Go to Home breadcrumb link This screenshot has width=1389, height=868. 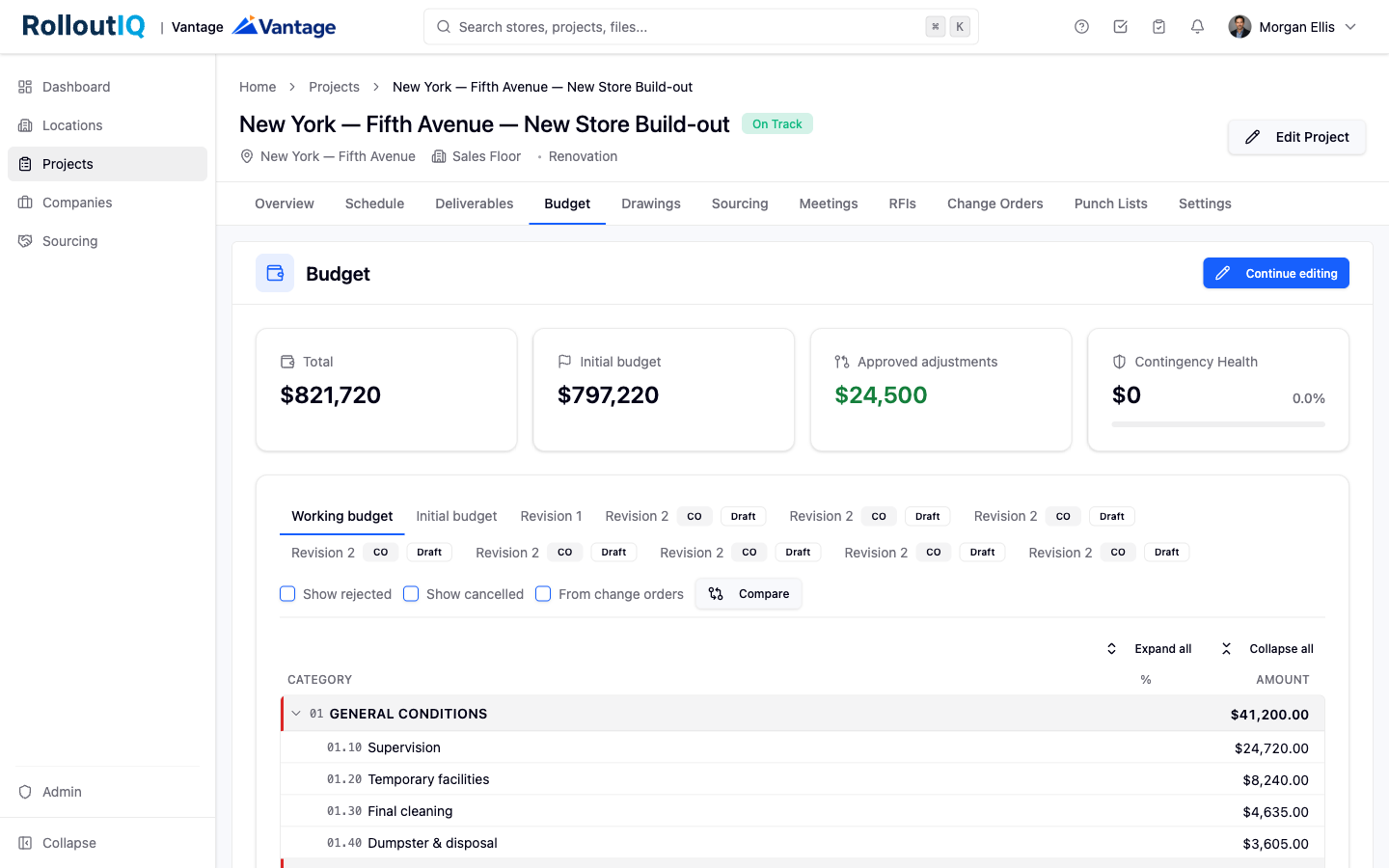[x=258, y=87]
